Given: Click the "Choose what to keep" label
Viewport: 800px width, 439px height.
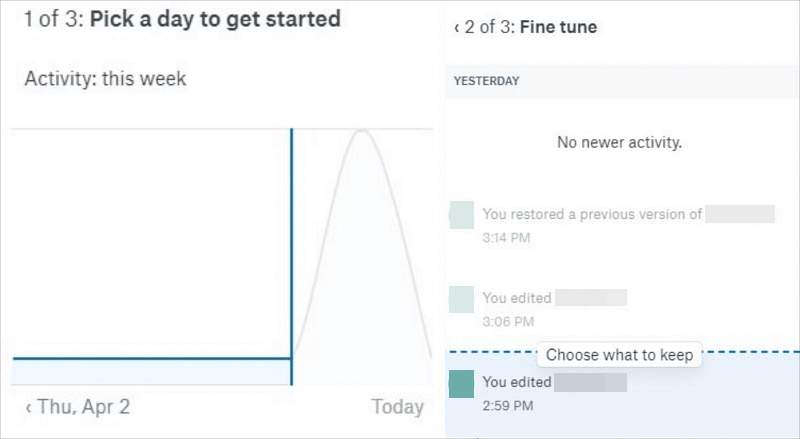Looking at the screenshot, I should [x=619, y=355].
